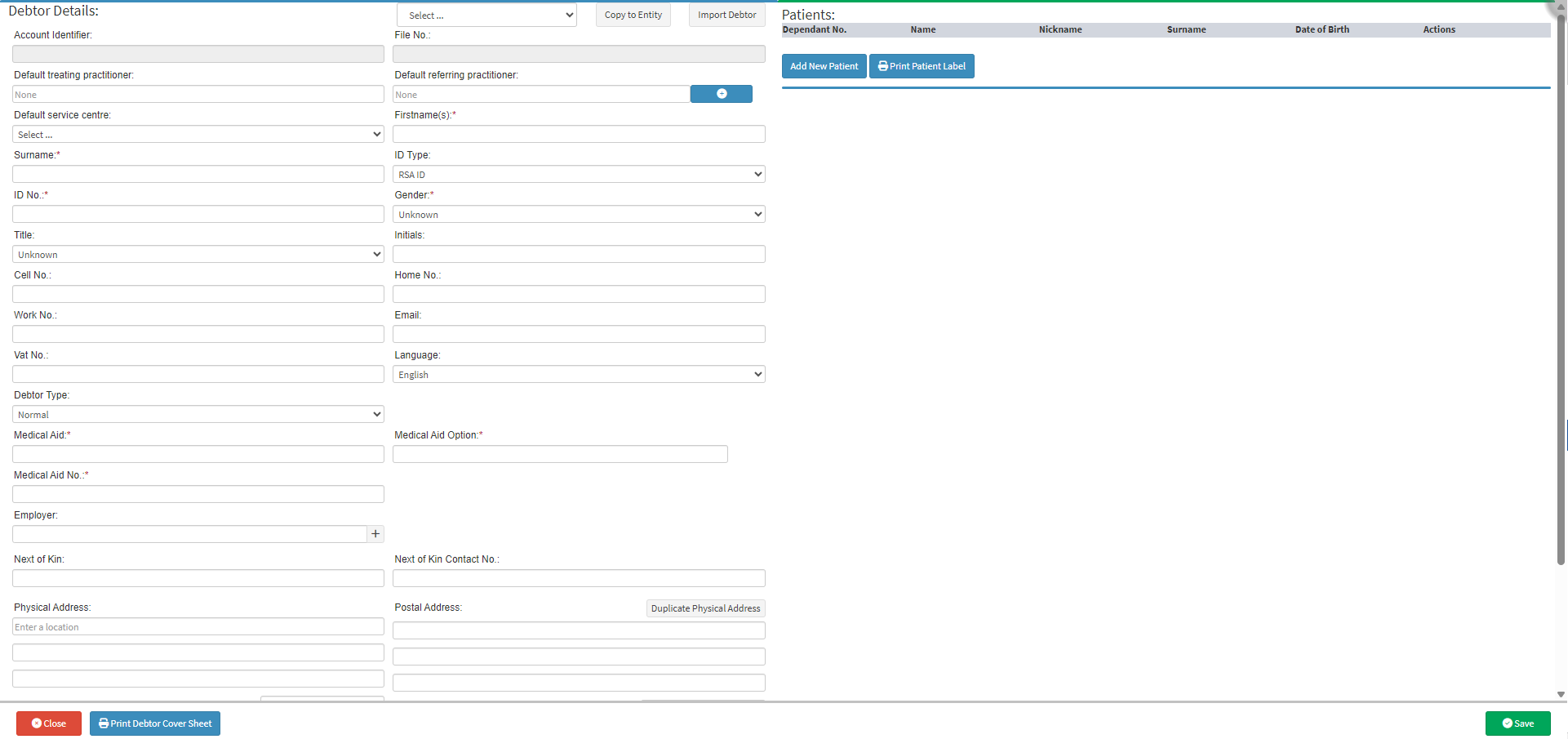Focus the Default referring practitioner field
Screen dimensions: 1568x739
pyautogui.click(x=541, y=94)
